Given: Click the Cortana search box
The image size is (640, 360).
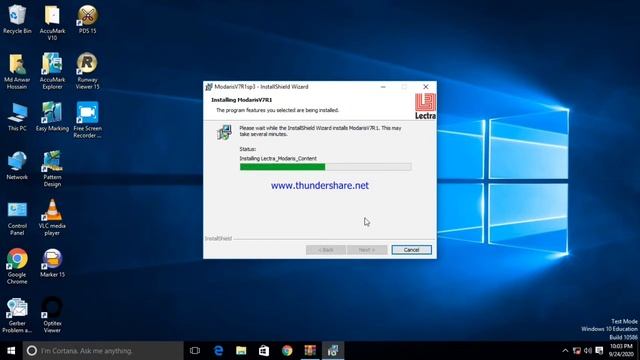Looking at the screenshot, I should (103, 351).
